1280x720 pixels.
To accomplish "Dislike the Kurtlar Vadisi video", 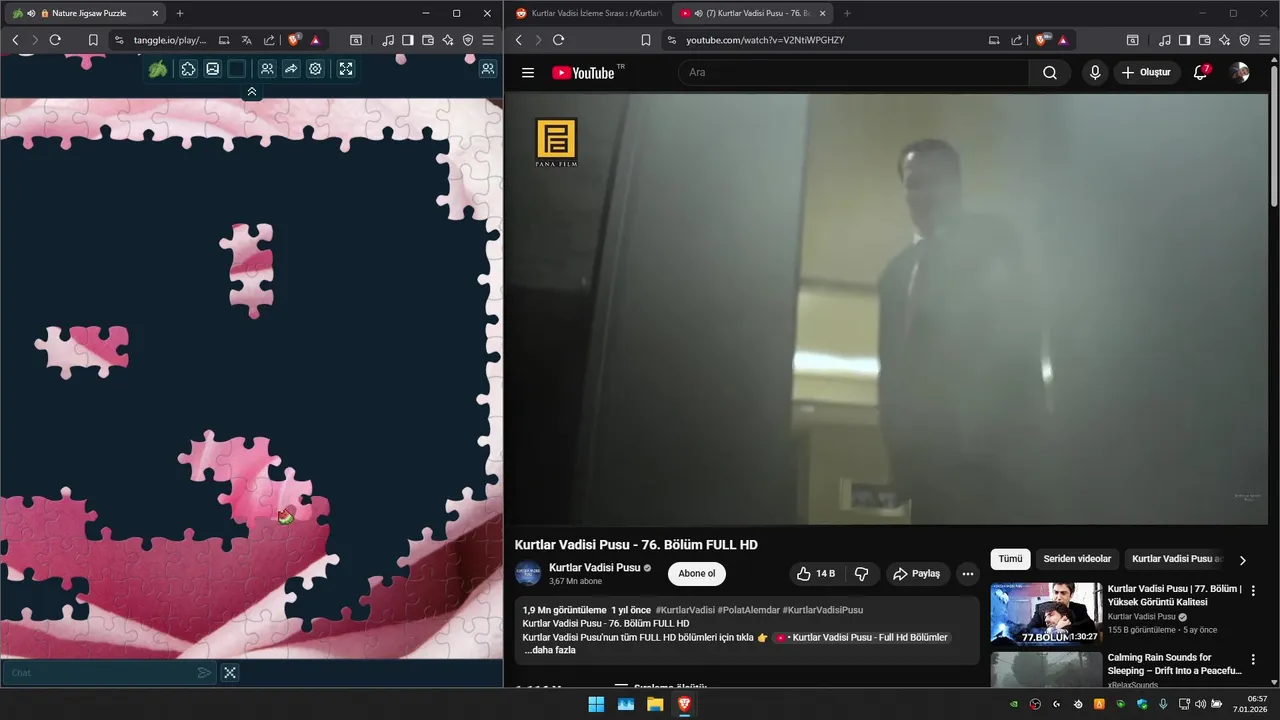I will (x=861, y=574).
